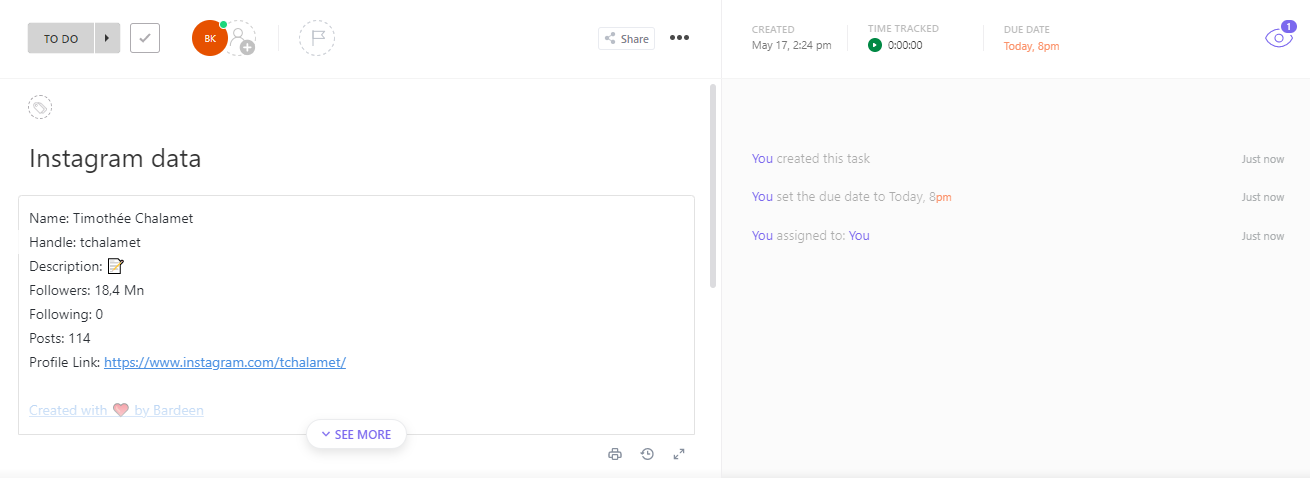Mark task complete with the checkmark box

(x=145, y=39)
